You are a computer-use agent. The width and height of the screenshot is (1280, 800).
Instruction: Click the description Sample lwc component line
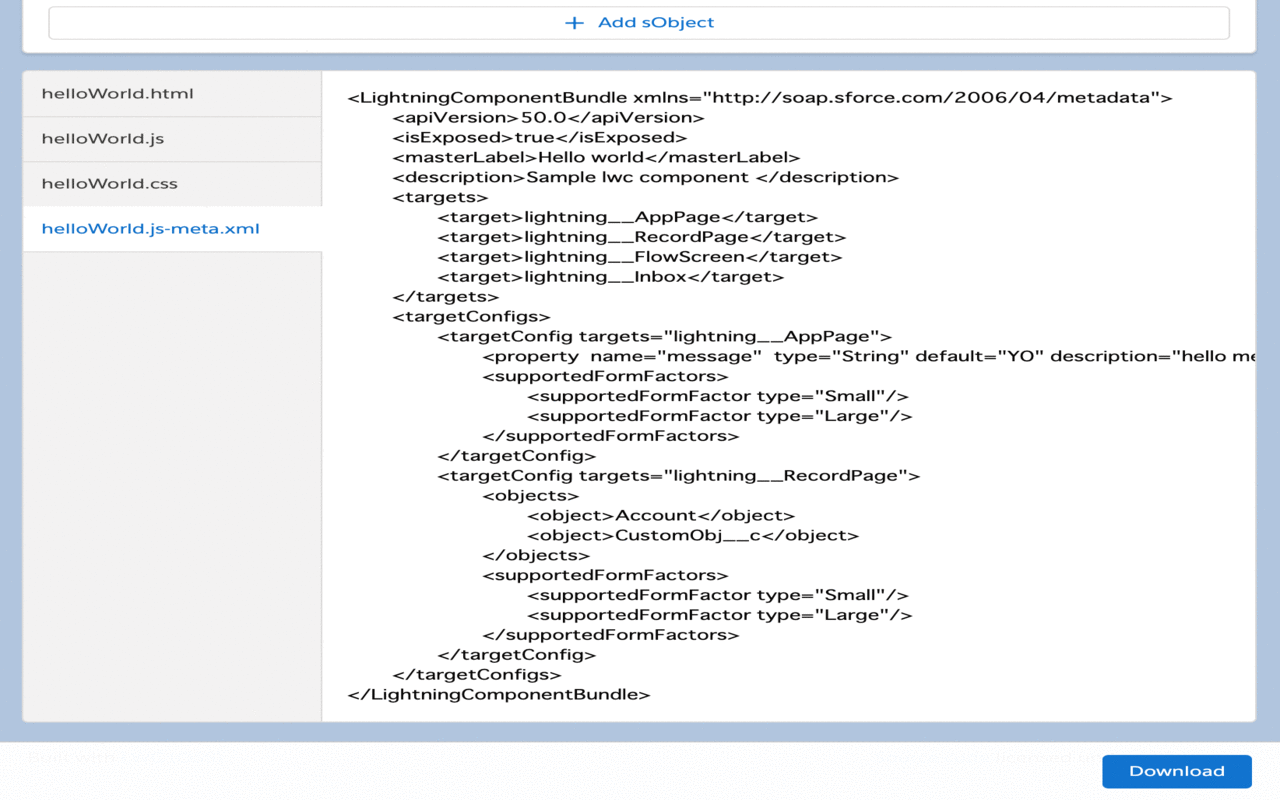[645, 178]
